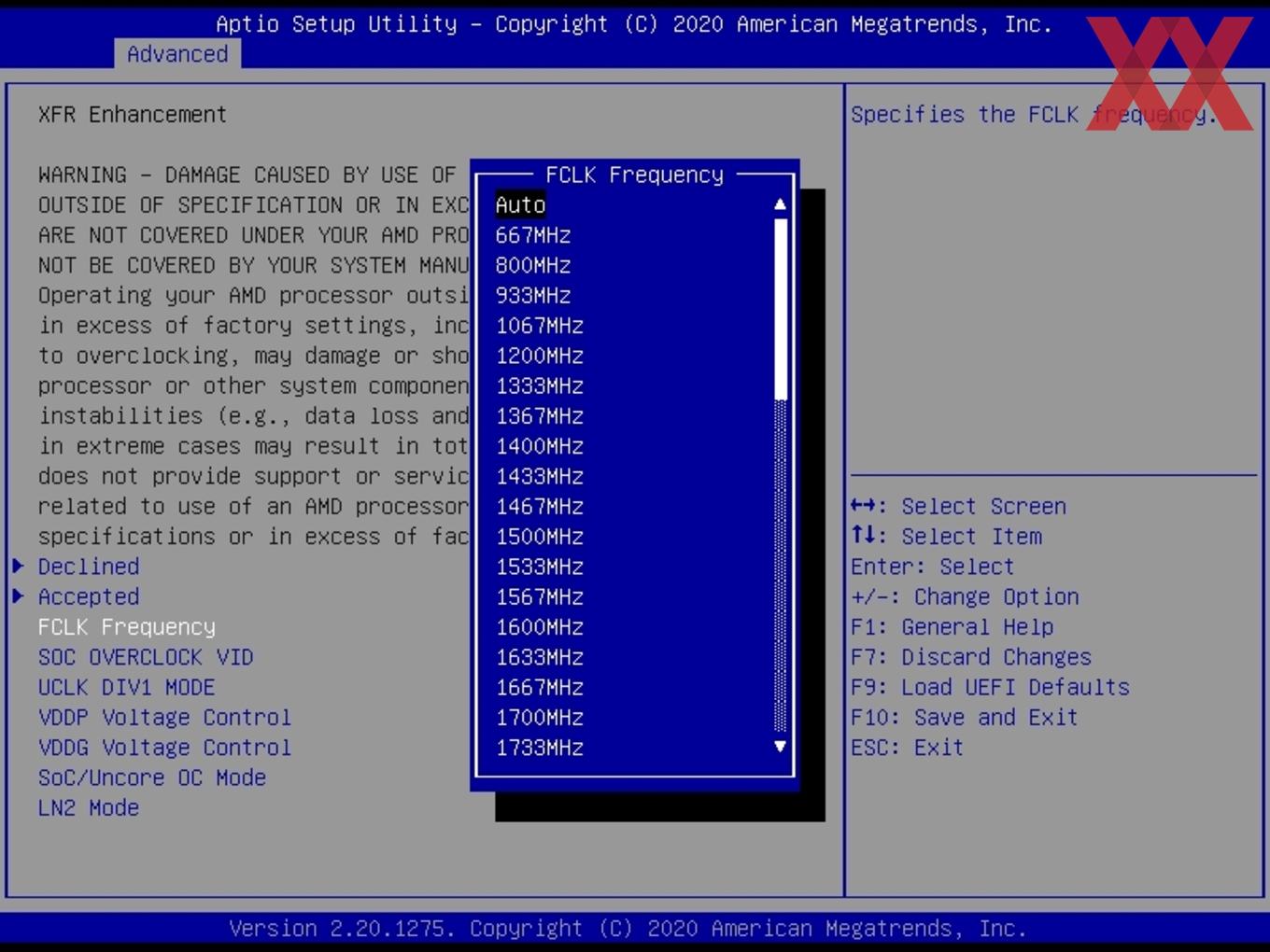Click the 'ESC: Exit' hint

(x=908, y=748)
